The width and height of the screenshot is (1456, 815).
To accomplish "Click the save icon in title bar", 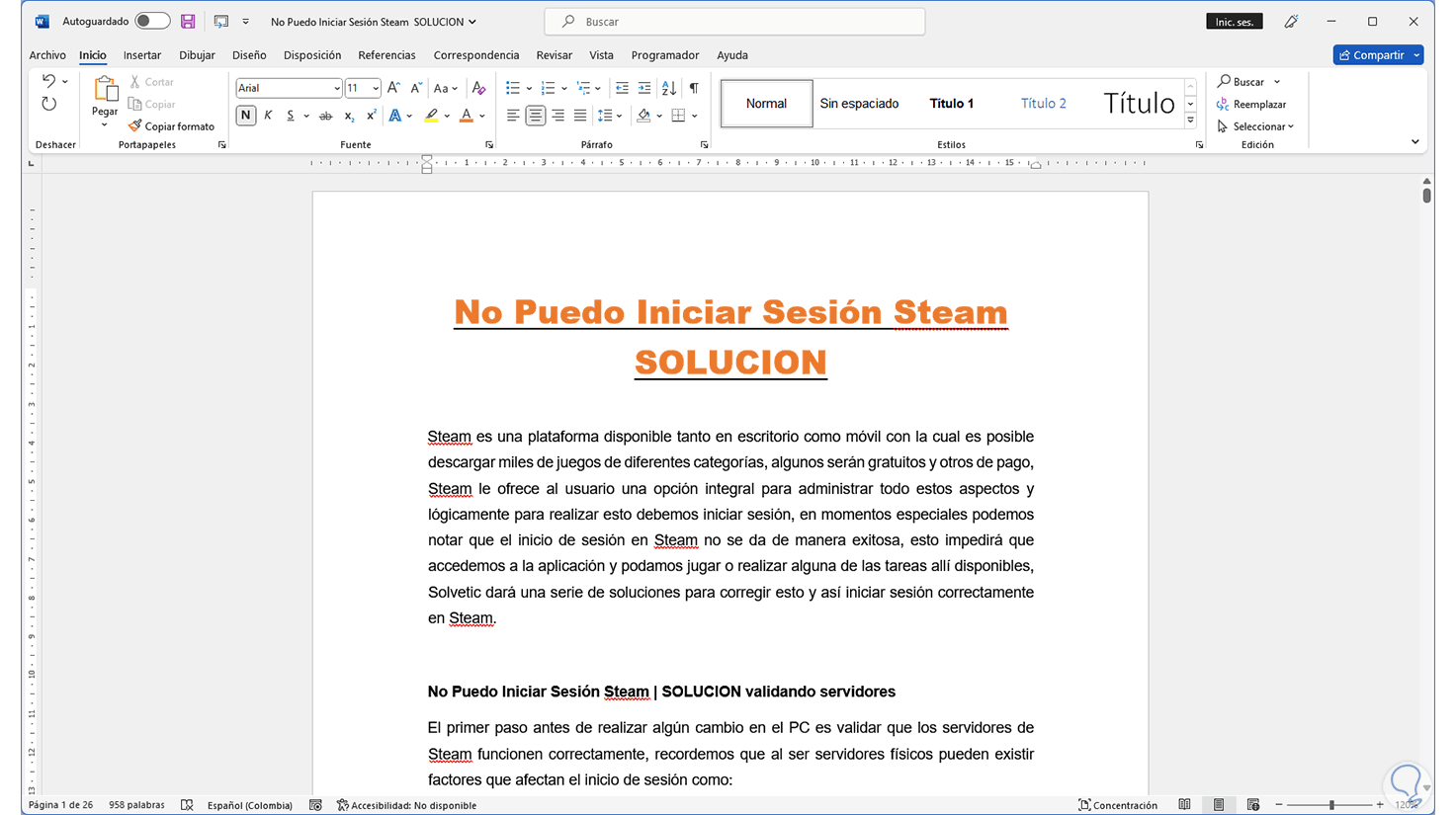I will click(188, 21).
